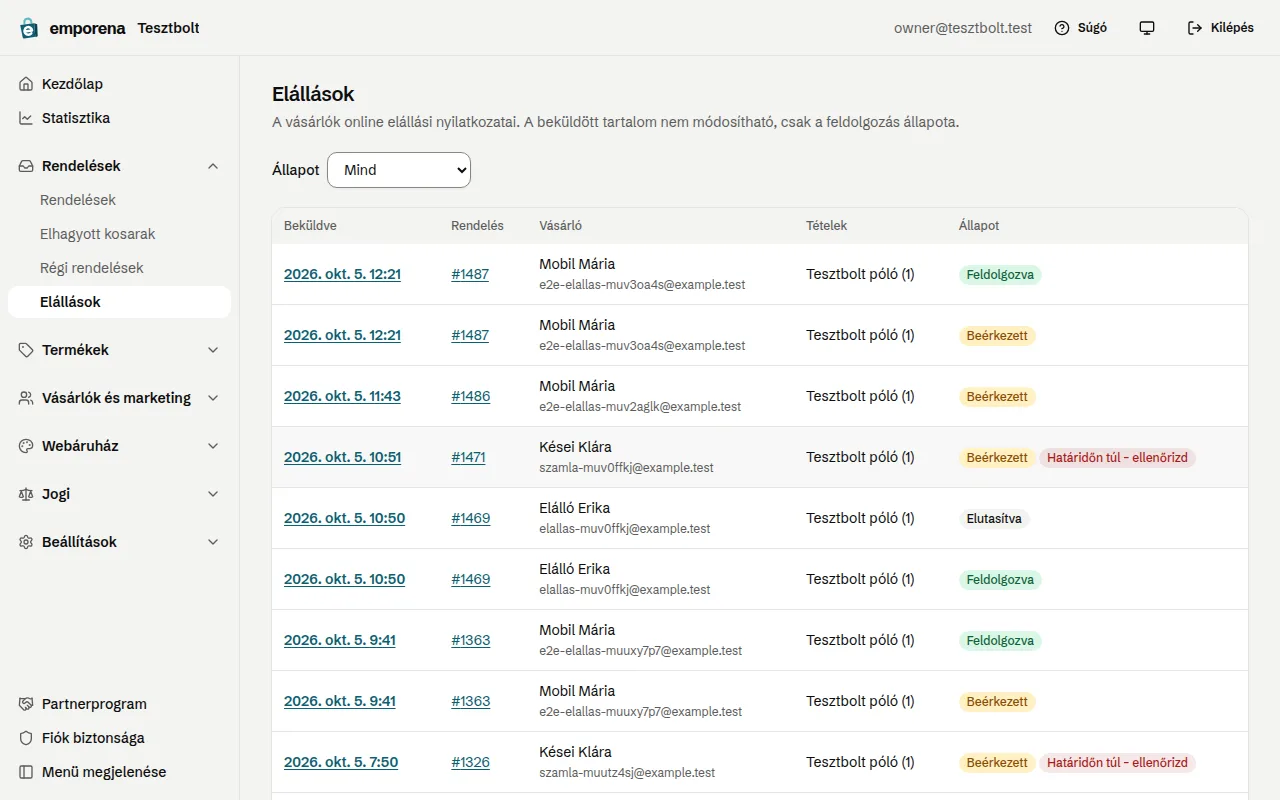
Task: Click the Webáruház palette icon
Action: (x=26, y=446)
